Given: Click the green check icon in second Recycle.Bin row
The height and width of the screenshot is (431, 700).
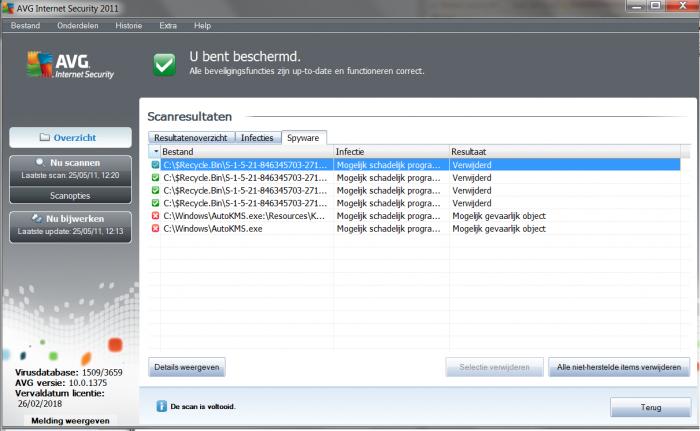Looking at the screenshot, I should pos(155,178).
